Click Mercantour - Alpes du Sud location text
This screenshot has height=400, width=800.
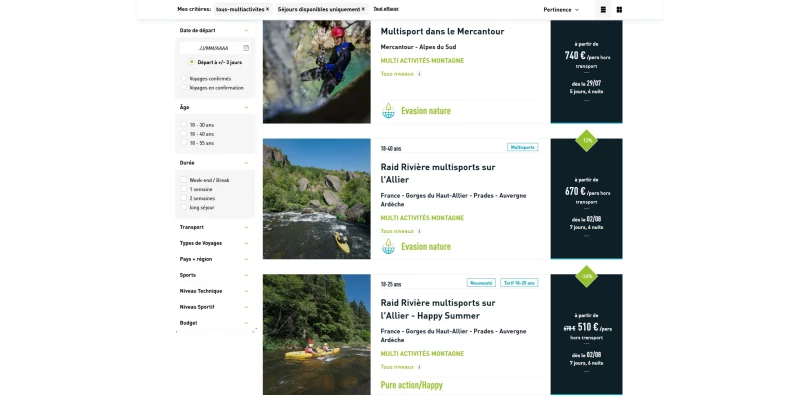point(418,47)
